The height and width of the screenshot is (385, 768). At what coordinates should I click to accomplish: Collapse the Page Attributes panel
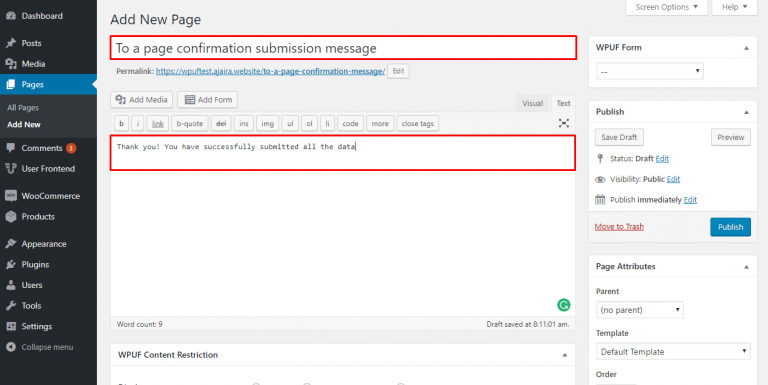point(746,267)
